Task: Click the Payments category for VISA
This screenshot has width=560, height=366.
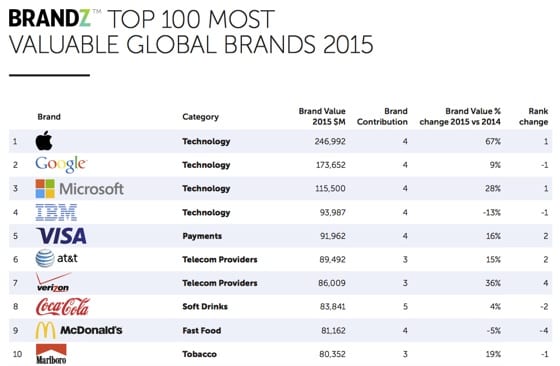Action: point(202,236)
